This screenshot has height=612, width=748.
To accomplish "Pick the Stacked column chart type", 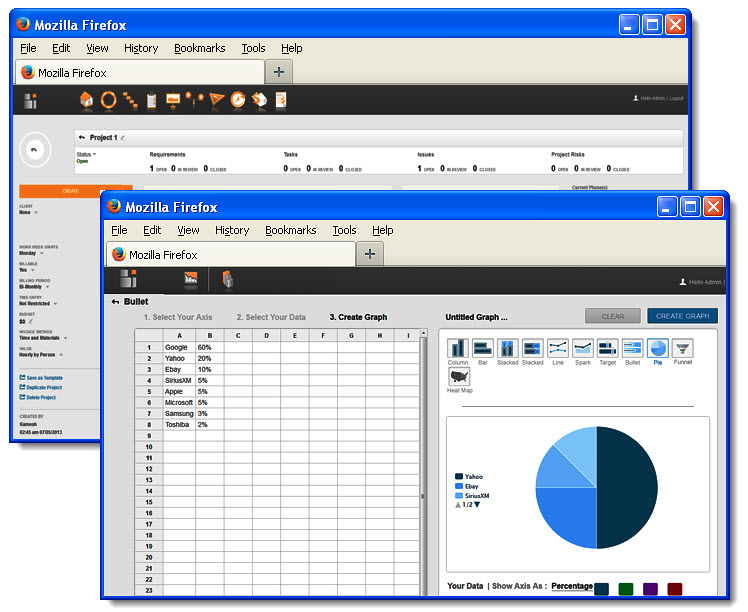I will tap(508, 352).
